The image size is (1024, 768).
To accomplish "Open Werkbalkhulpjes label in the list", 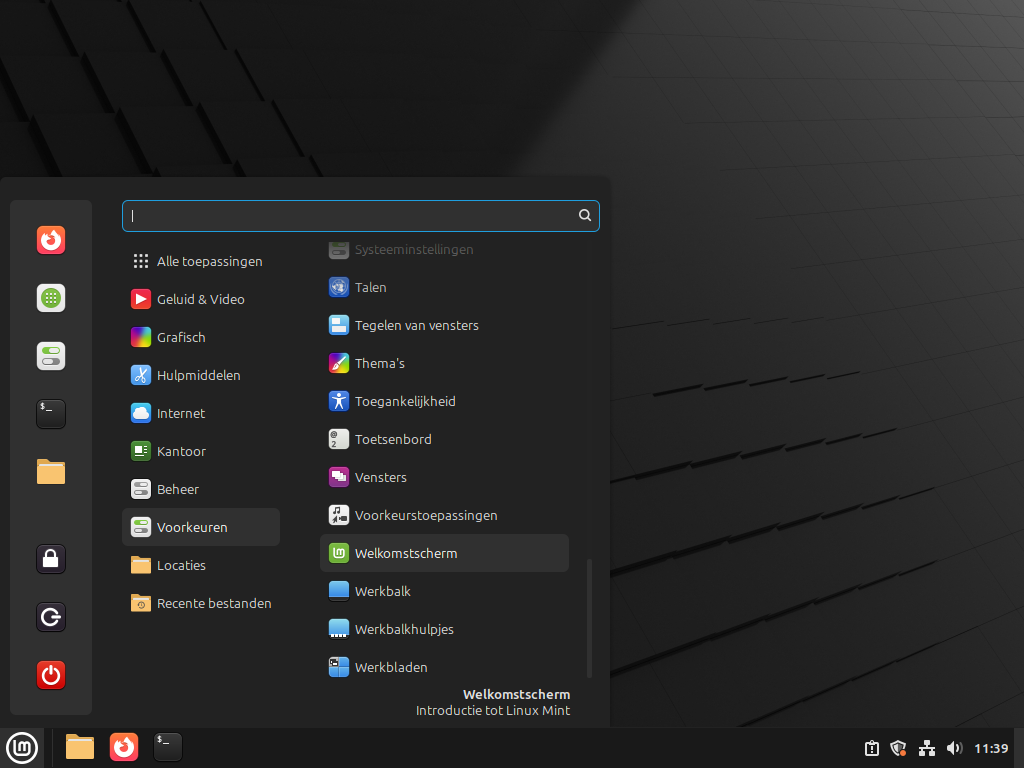I will click(x=404, y=630).
